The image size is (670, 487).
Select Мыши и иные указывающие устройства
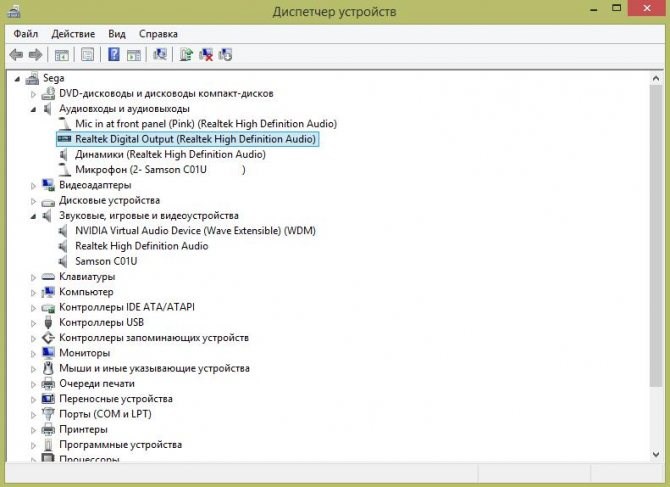pos(154,368)
